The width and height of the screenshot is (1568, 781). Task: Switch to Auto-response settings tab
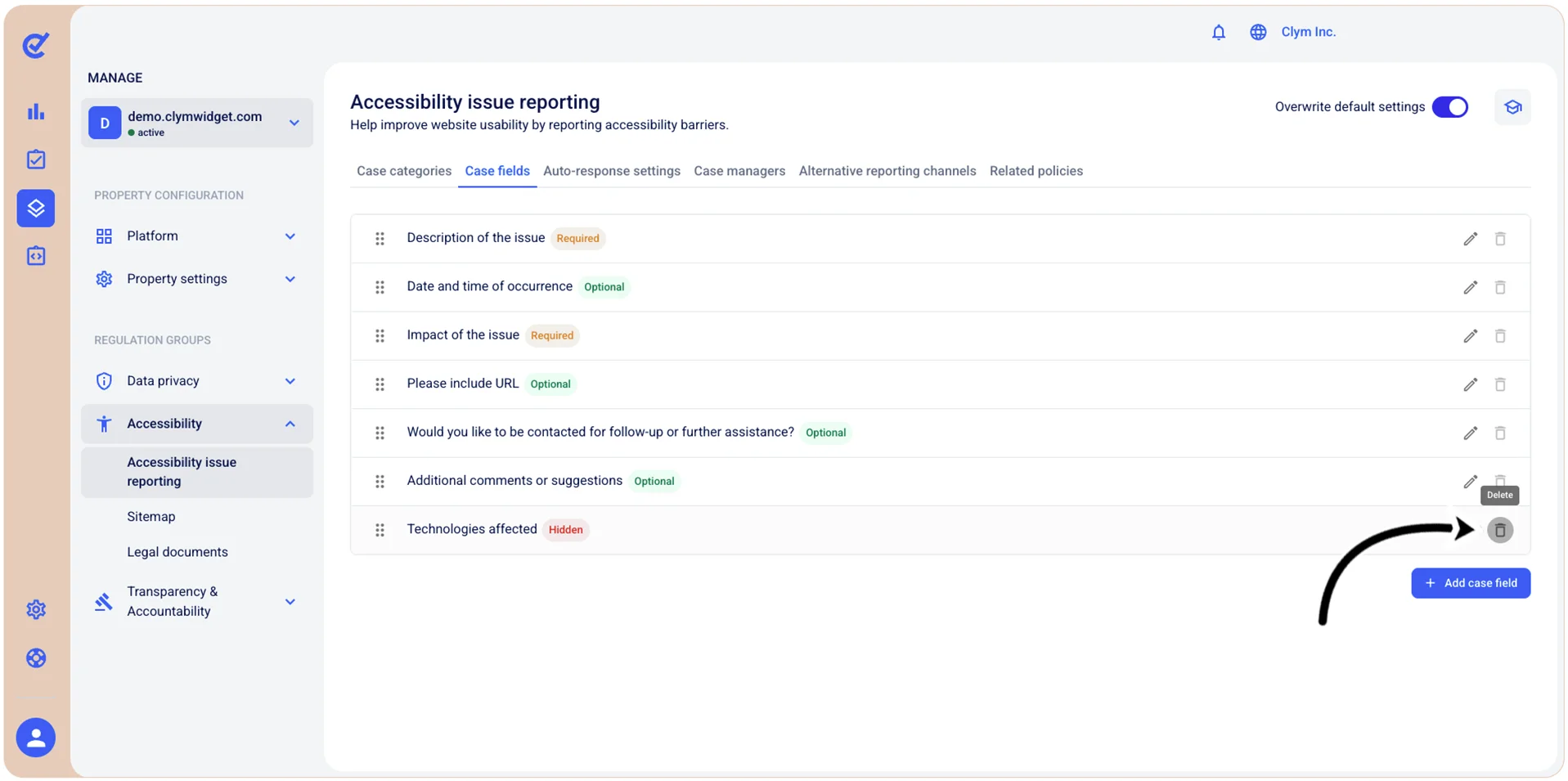(x=612, y=171)
